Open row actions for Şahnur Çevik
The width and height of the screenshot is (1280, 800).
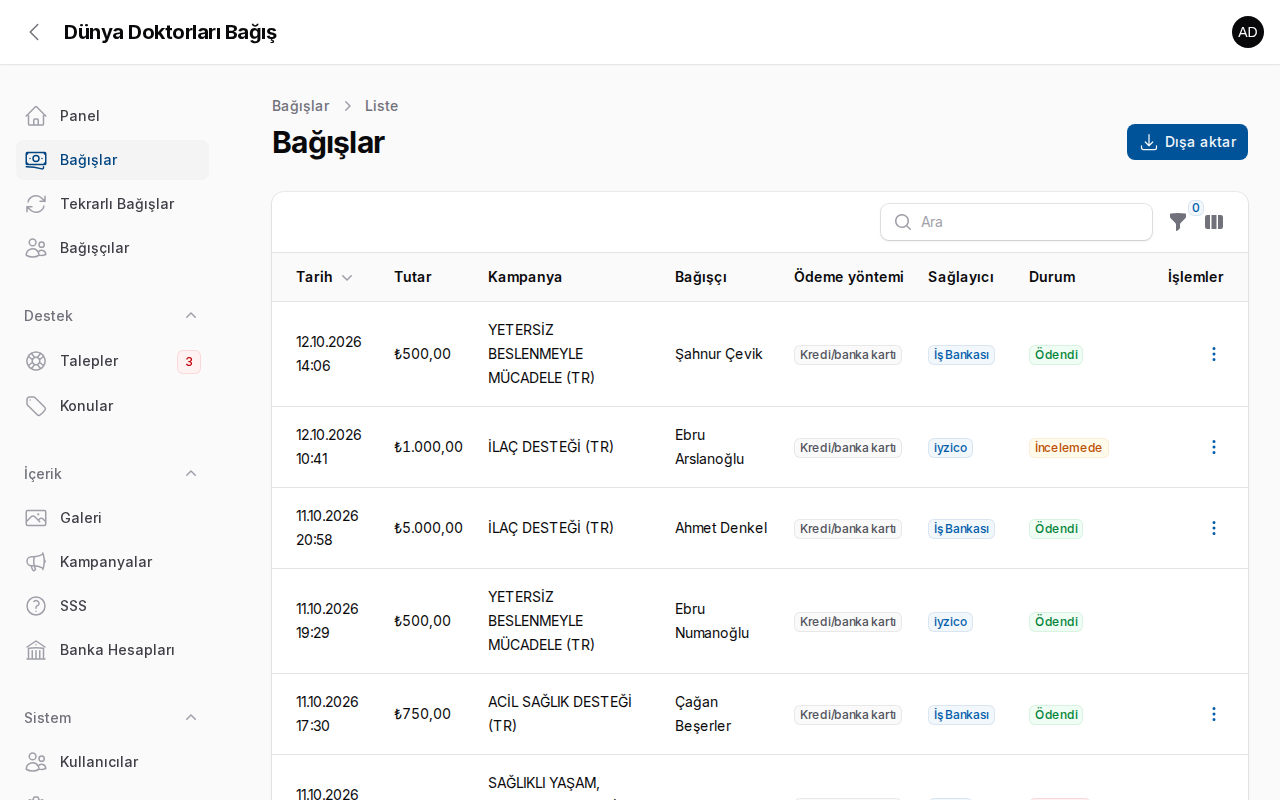point(1214,354)
